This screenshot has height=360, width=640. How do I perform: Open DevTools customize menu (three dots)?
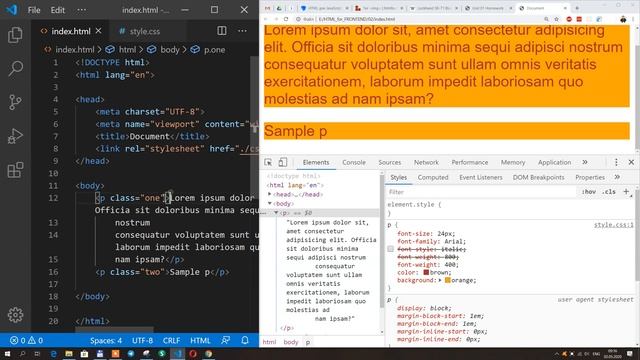pos(616,162)
